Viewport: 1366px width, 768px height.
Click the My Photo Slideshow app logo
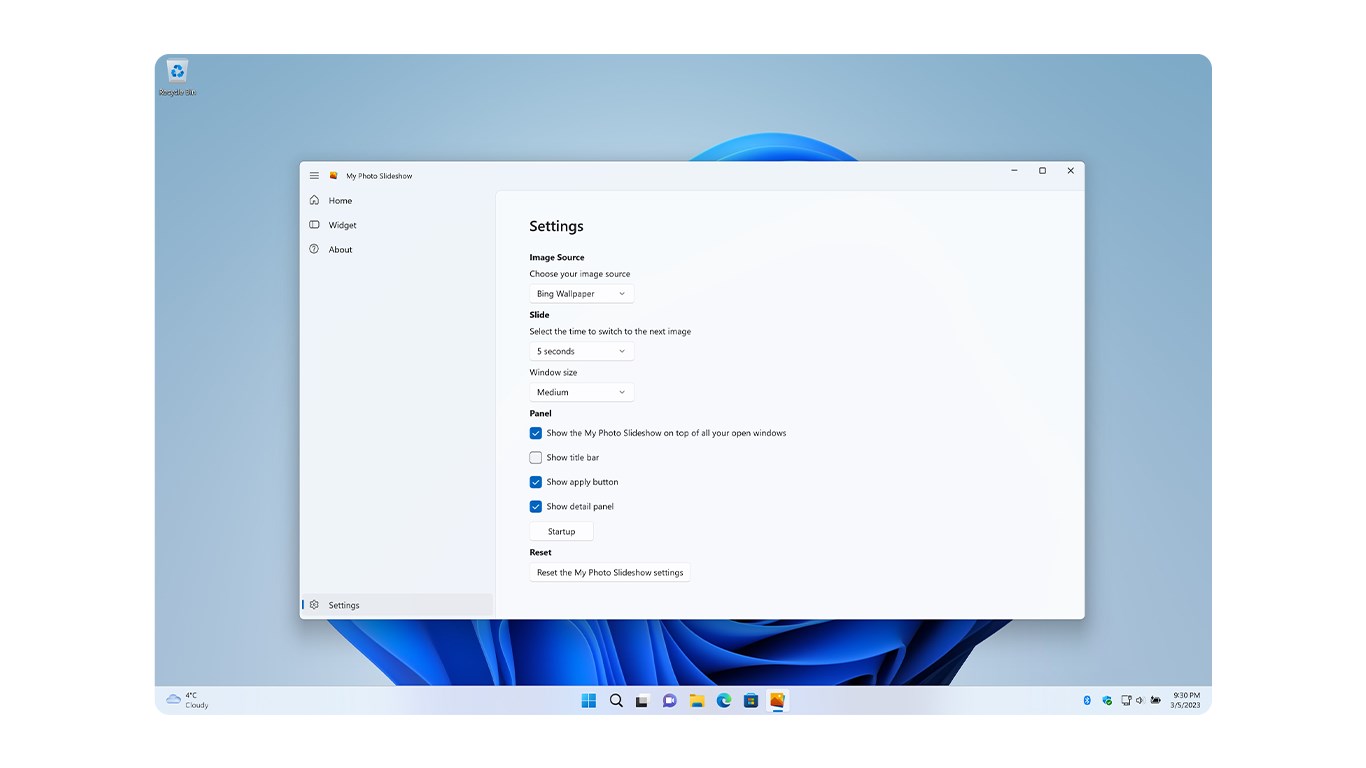tap(334, 175)
